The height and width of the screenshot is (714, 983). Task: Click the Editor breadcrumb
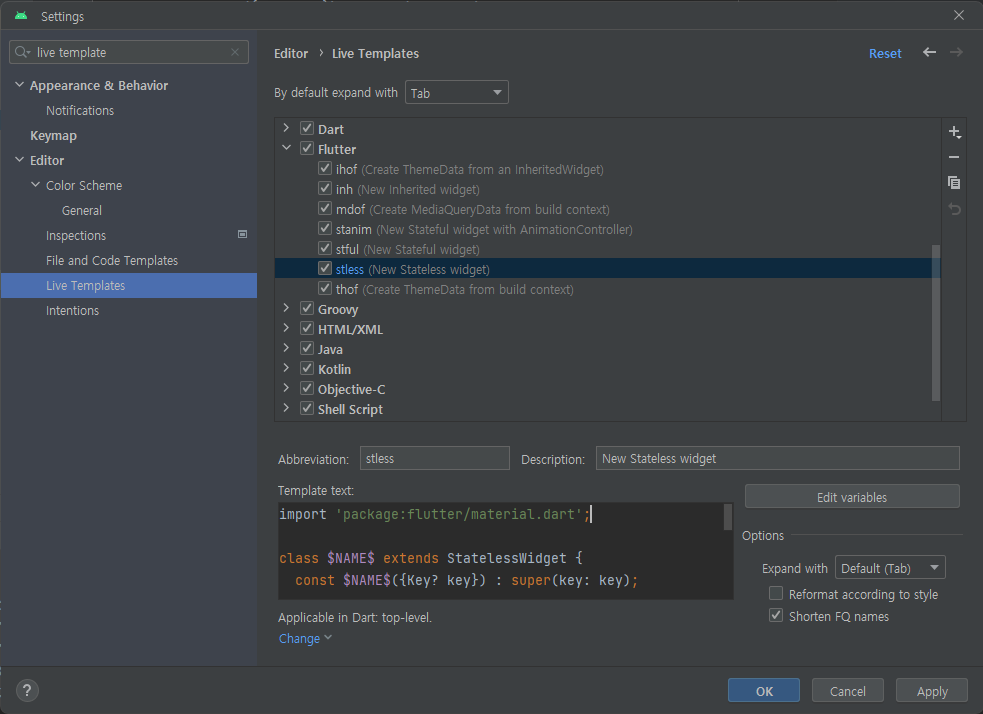291,53
